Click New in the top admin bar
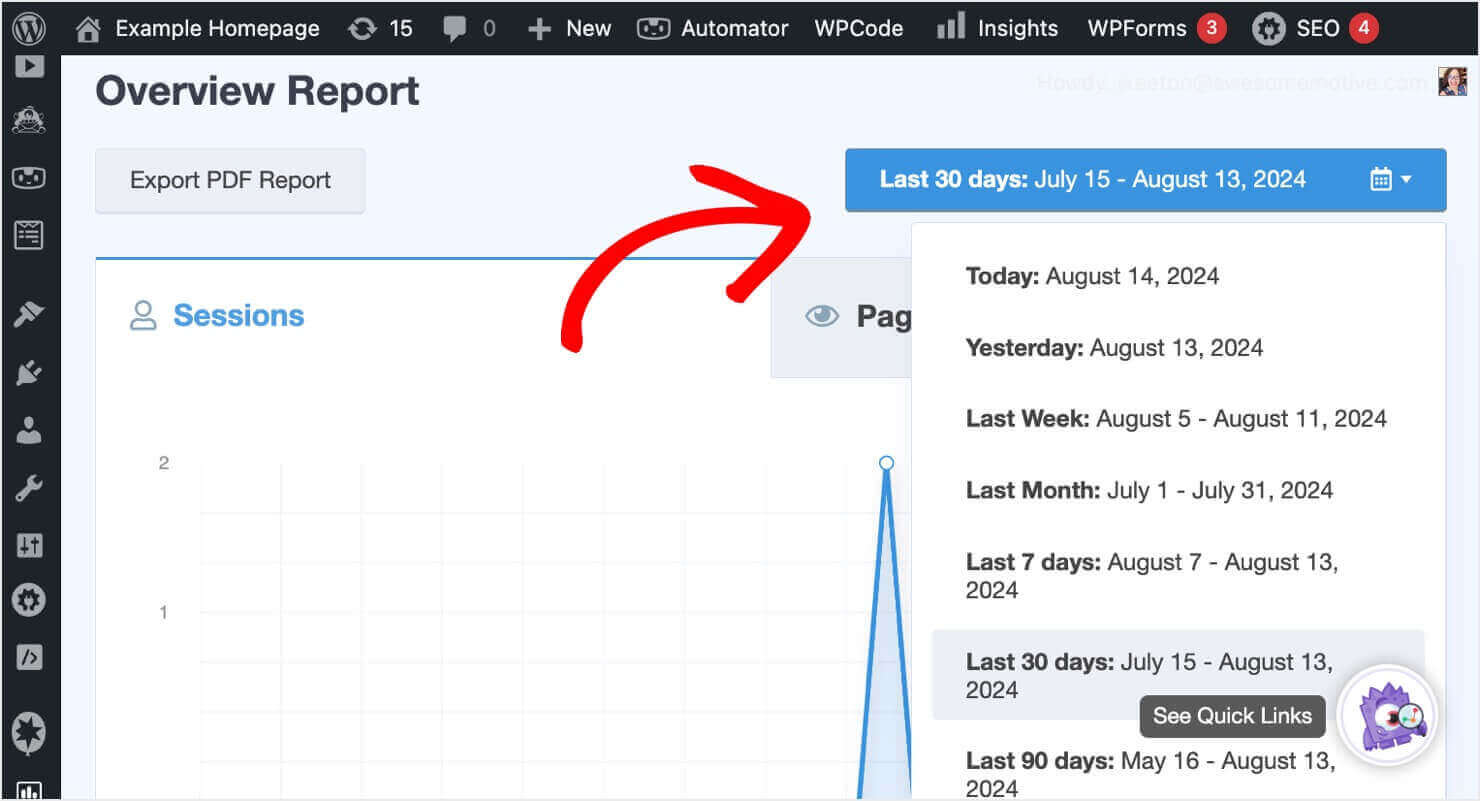Image resolution: width=1480 pixels, height=801 pixels. [569, 27]
